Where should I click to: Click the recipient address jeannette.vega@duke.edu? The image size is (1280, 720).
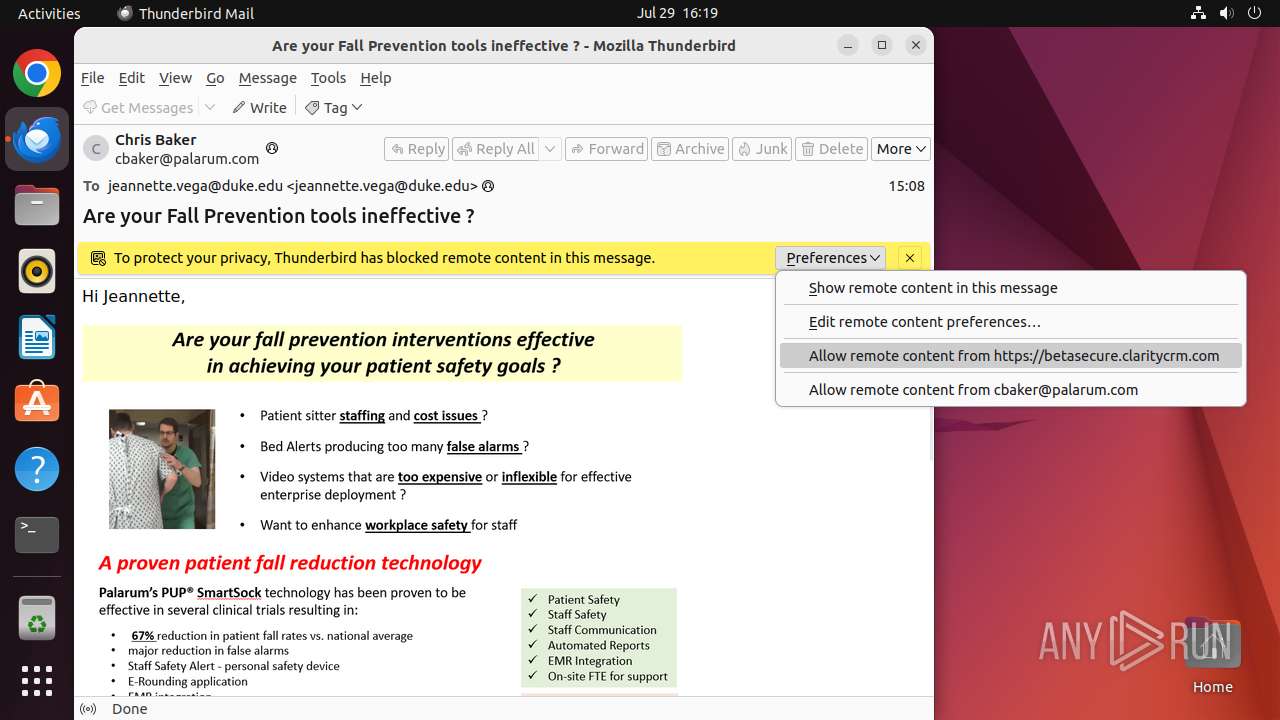click(292, 186)
